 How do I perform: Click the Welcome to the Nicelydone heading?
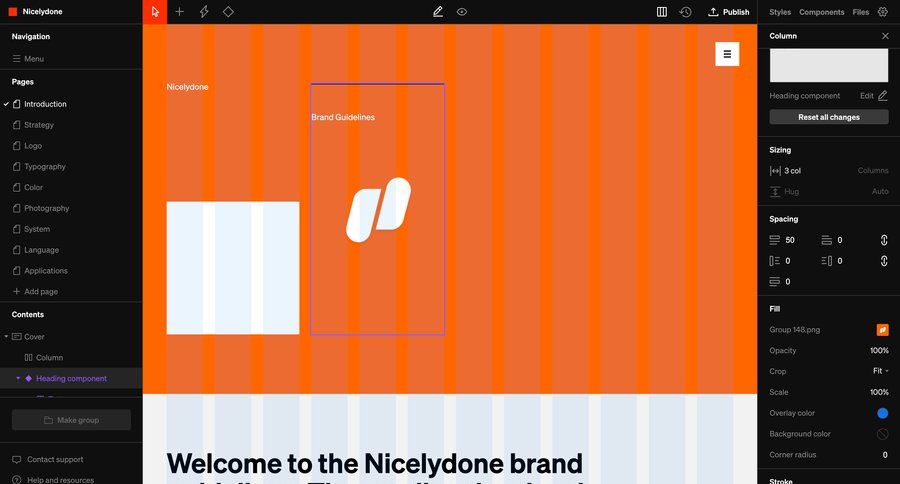(375, 466)
